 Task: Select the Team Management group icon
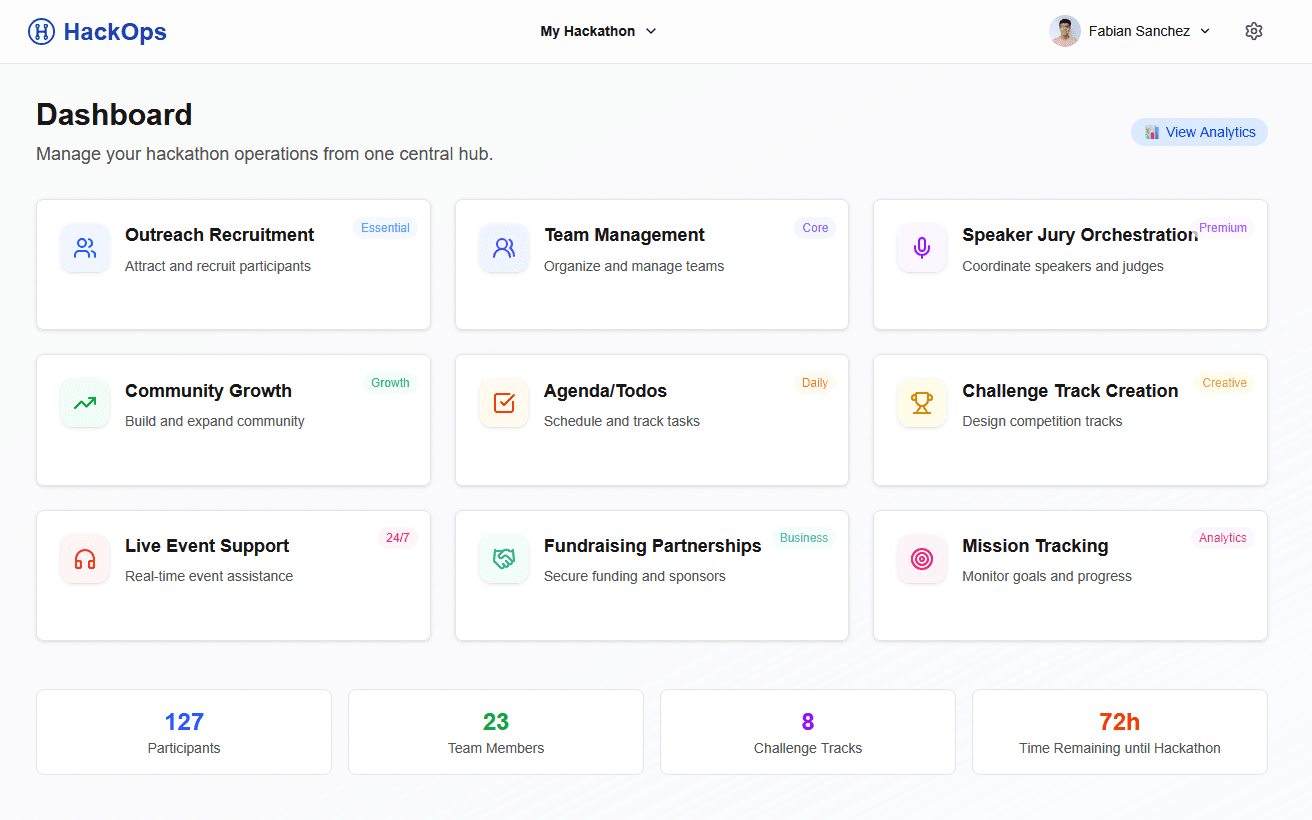tap(503, 248)
